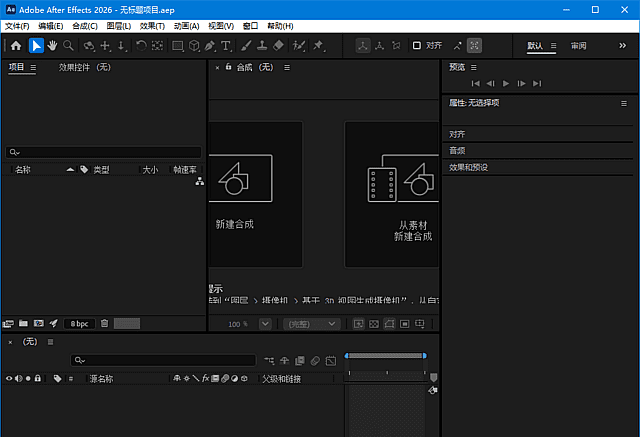Choose World Axis mode icon
This screenshot has height=437, width=640.
click(380, 46)
